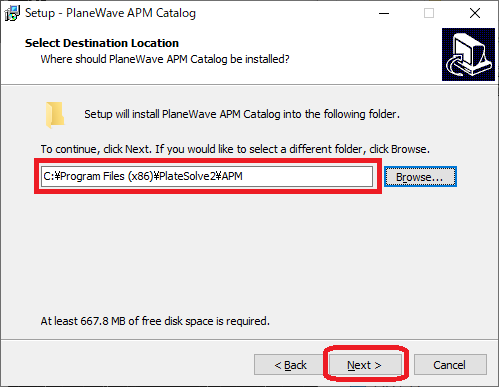Click the yellow folder icon

pos(55,115)
